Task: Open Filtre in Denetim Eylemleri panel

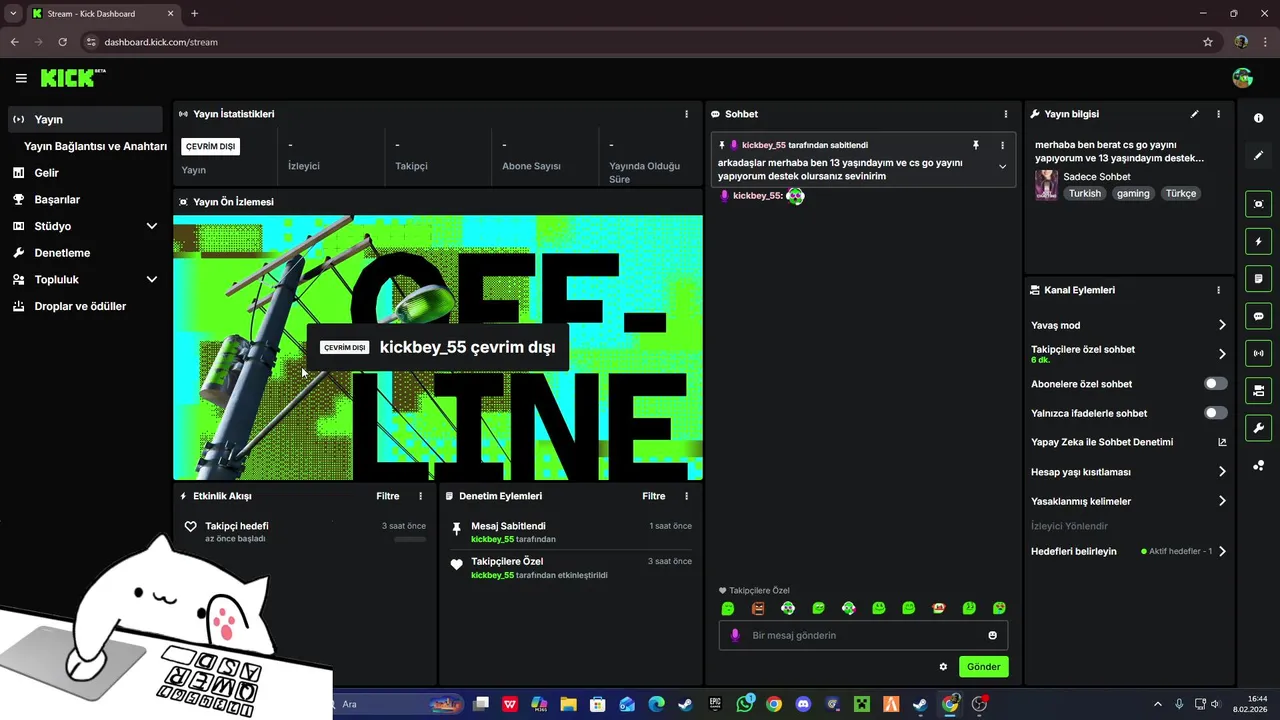Action: pyautogui.click(x=653, y=496)
